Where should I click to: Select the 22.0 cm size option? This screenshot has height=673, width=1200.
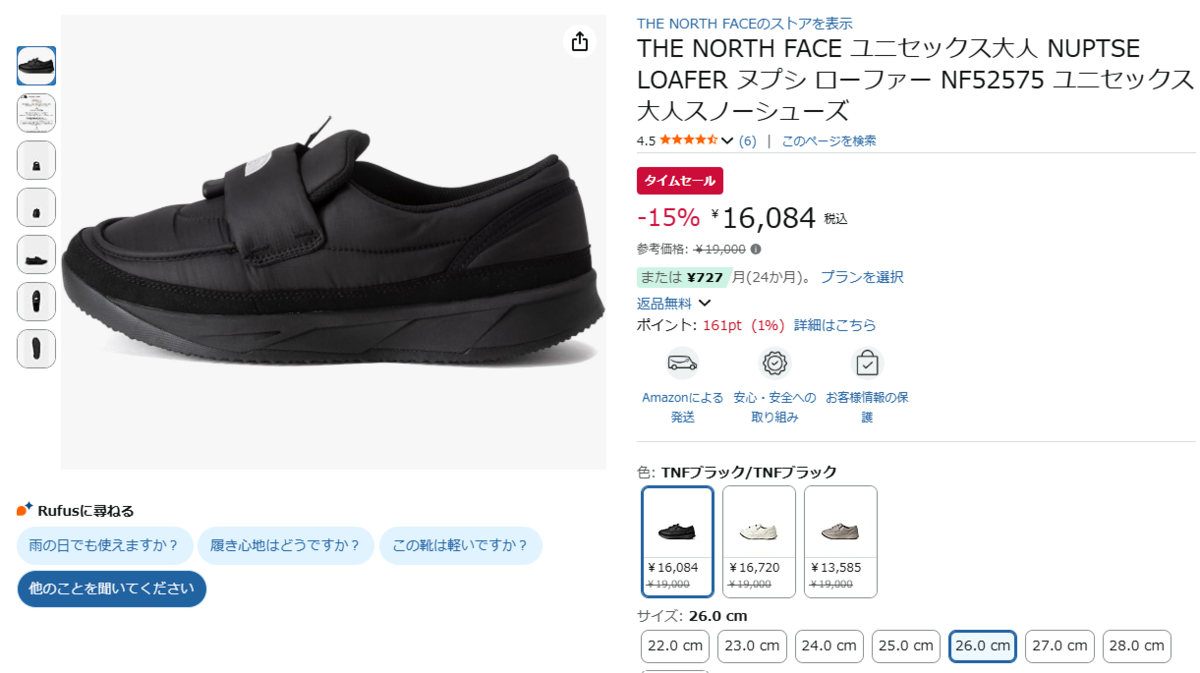pos(675,646)
